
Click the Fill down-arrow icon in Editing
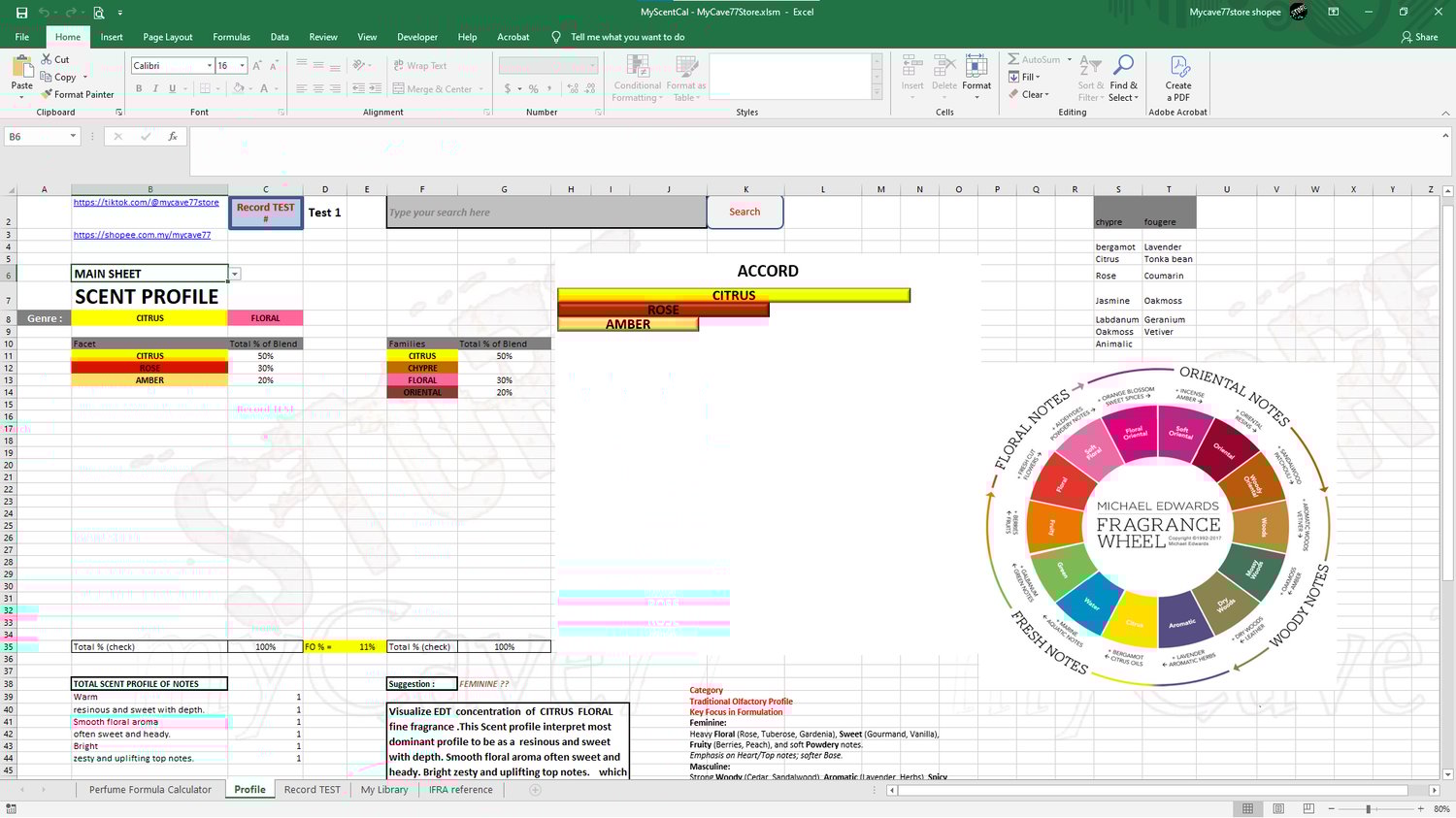click(1013, 77)
